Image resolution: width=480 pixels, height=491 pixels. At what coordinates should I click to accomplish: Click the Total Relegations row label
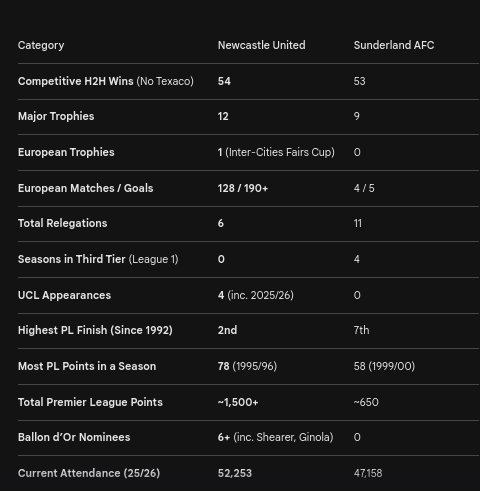click(63, 223)
